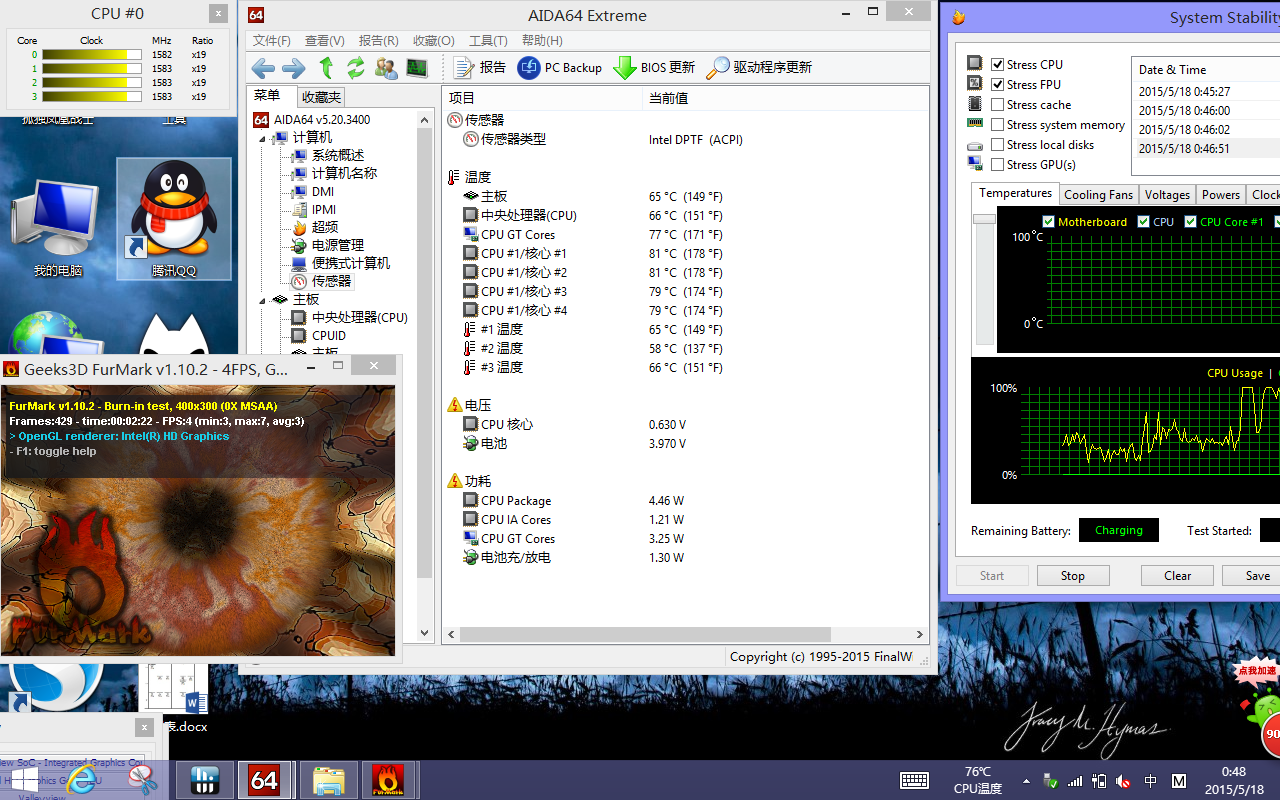Open the 帮助(H) menu
1280x800 pixels.
pos(542,41)
